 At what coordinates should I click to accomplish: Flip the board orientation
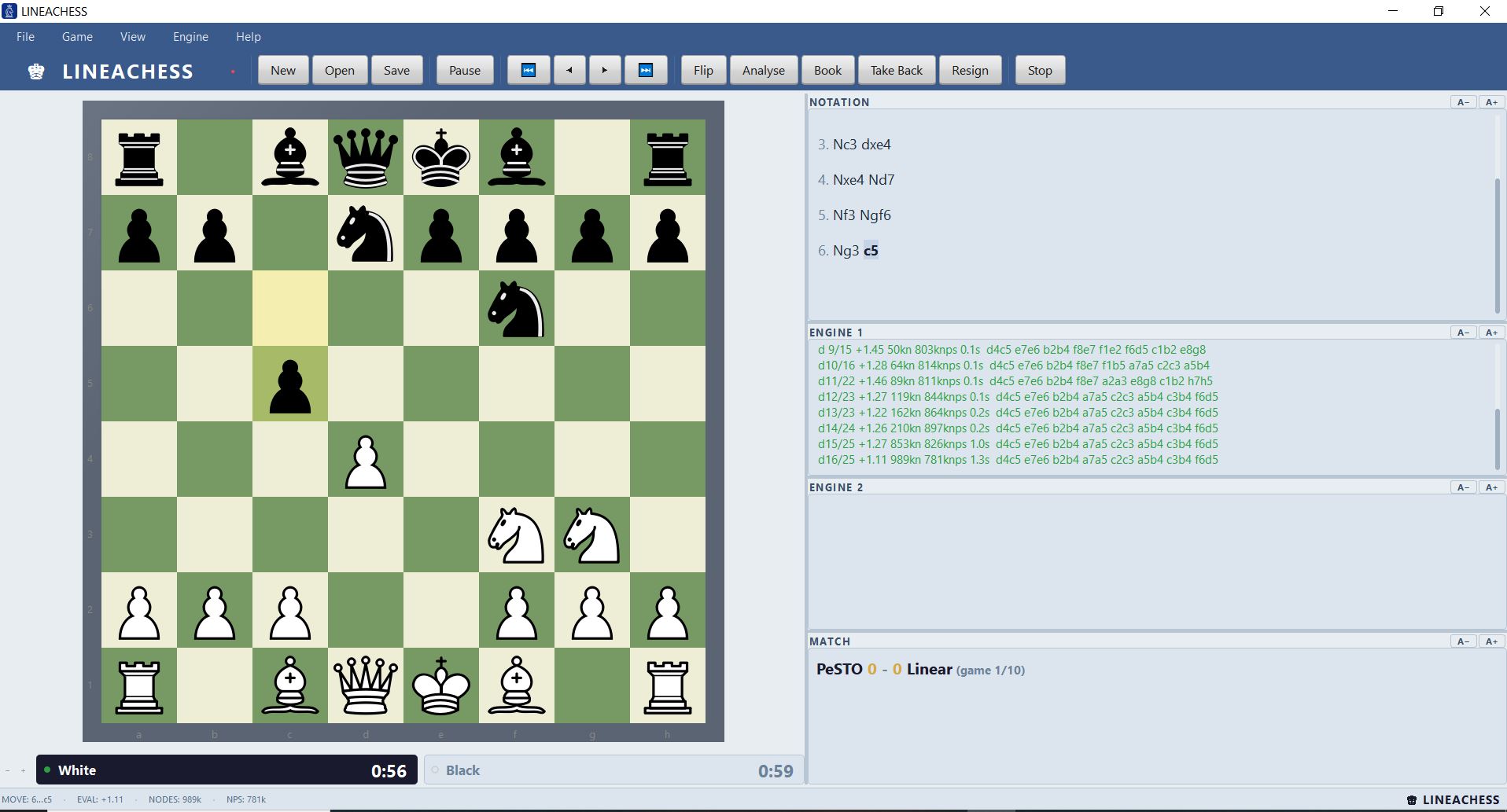tap(702, 70)
